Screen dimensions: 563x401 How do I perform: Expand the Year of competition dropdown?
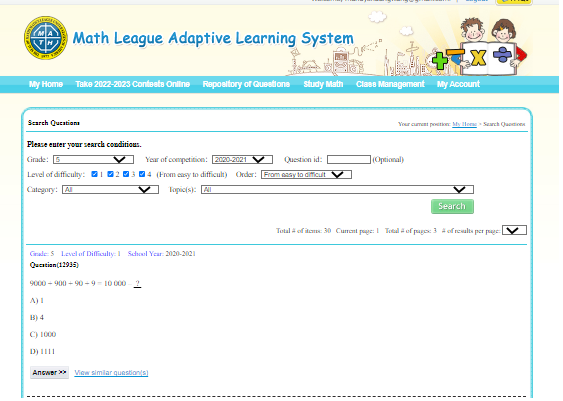point(242,159)
